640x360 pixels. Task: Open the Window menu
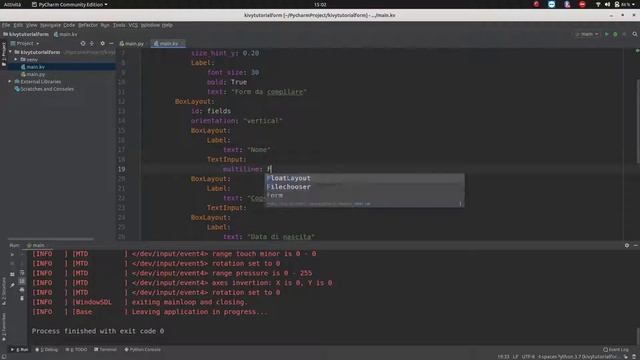pyautogui.click(x=150, y=25)
